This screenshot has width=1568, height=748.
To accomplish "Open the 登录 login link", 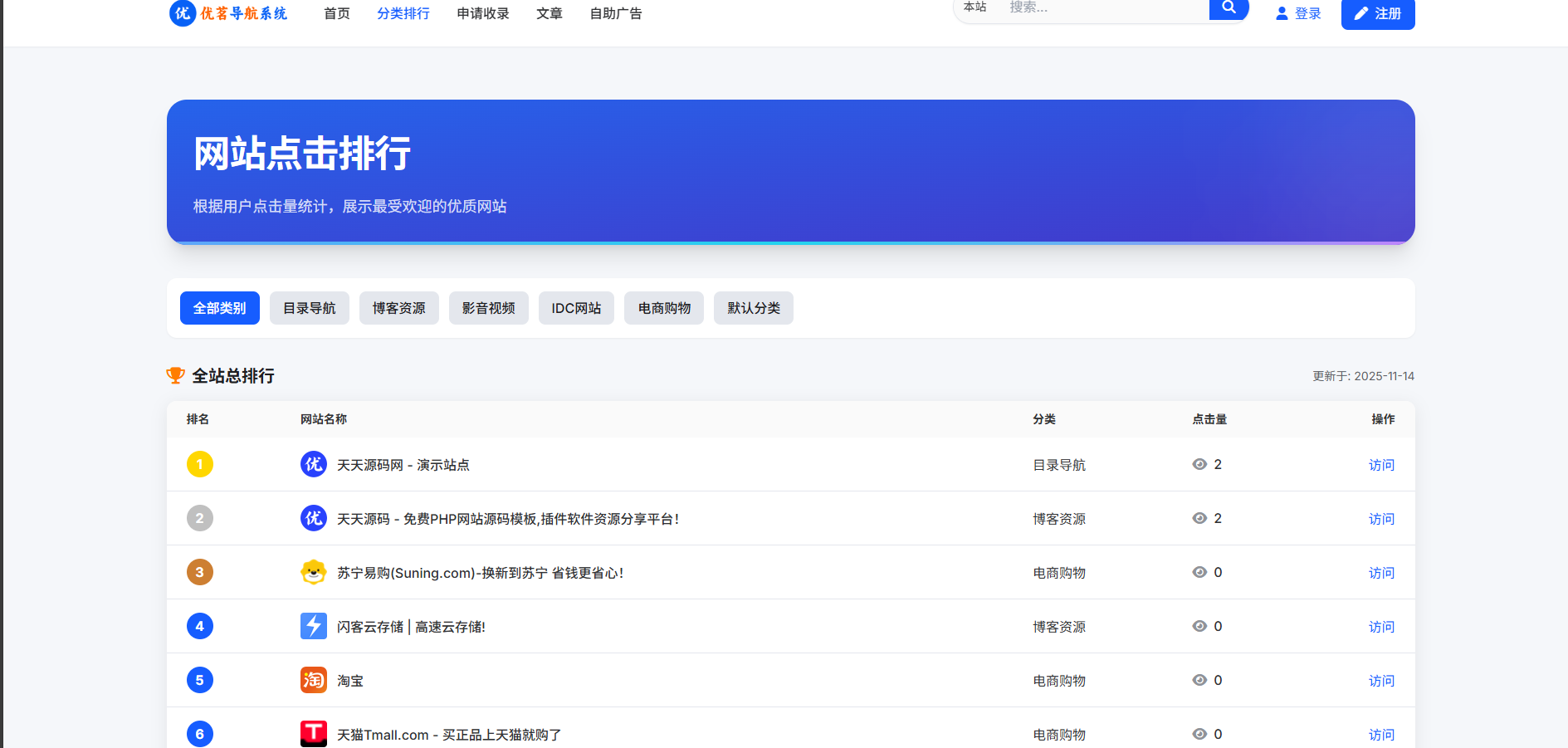I will 1298,13.
